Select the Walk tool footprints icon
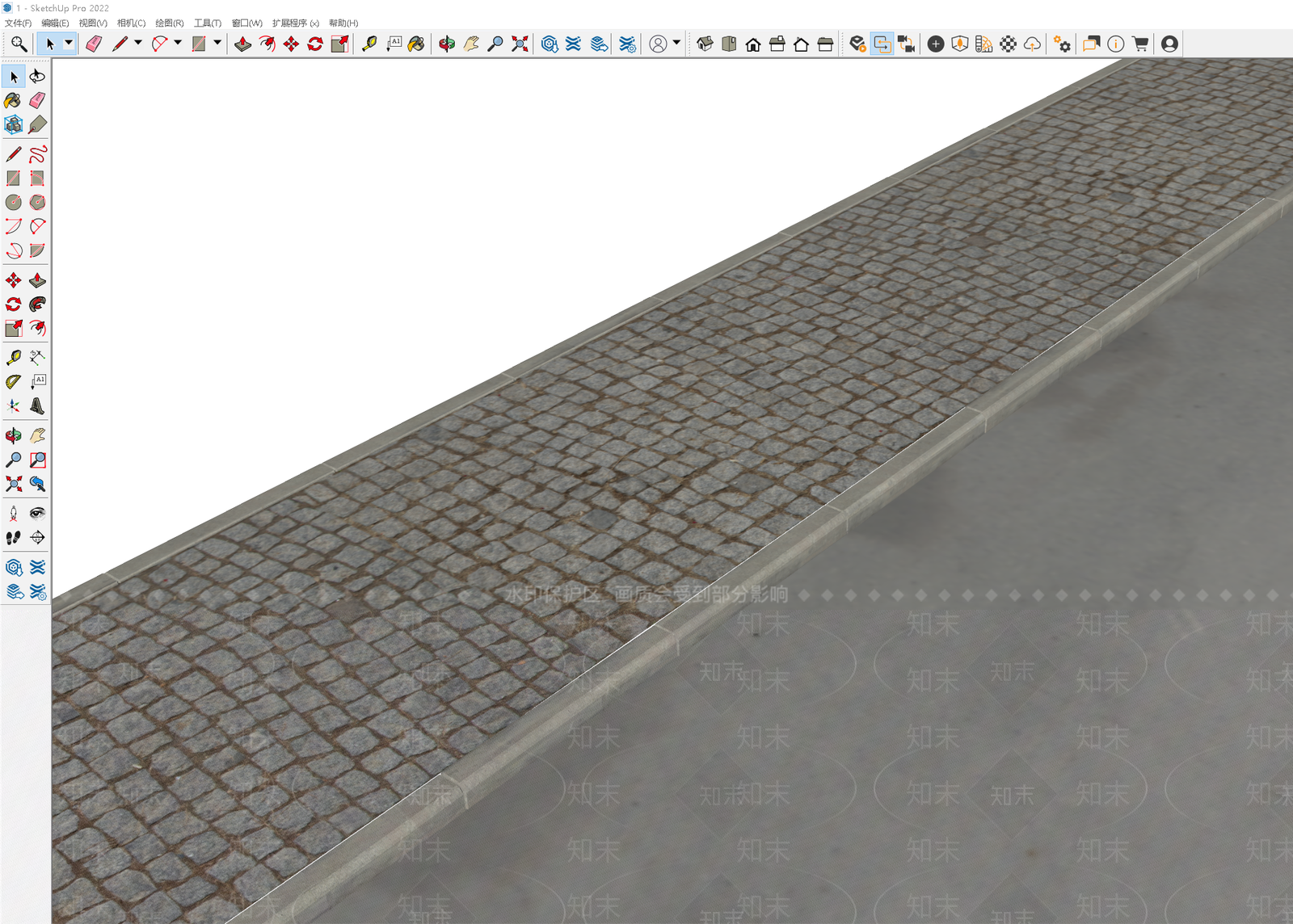This screenshot has width=1293, height=924. [14, 537]
